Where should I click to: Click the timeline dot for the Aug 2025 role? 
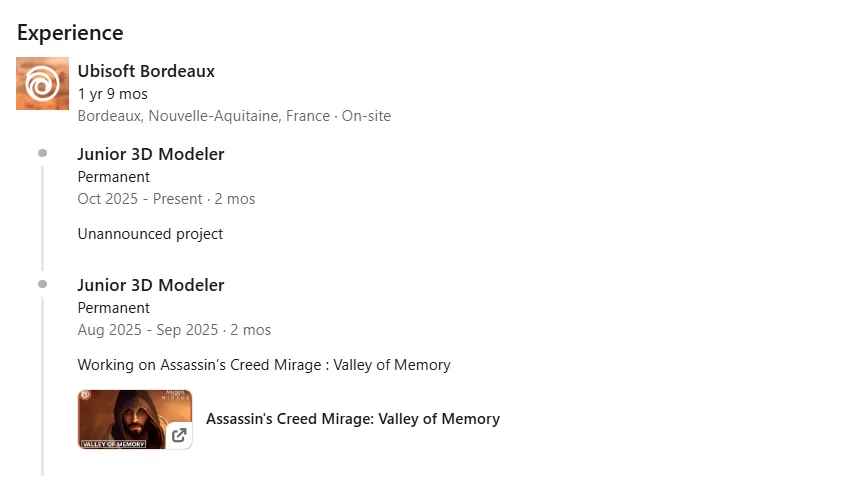(x=42, y=284)
